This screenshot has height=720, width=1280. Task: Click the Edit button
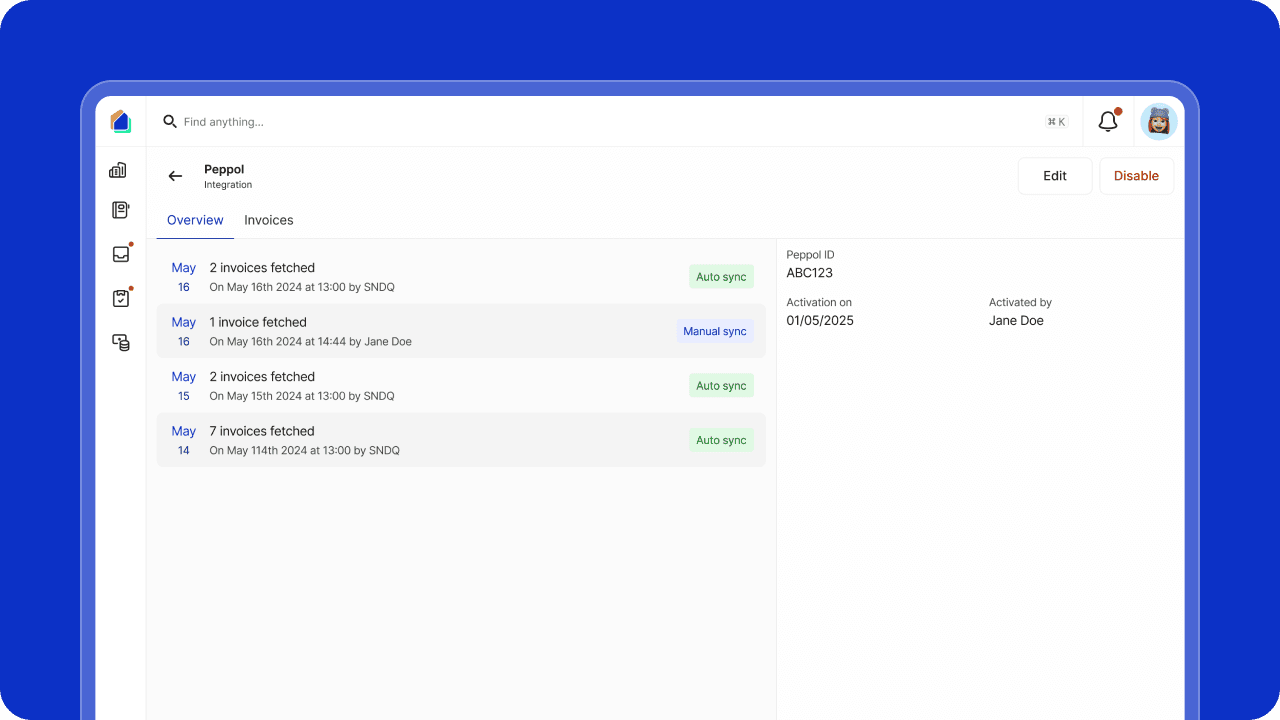[x=1054, y=176]
